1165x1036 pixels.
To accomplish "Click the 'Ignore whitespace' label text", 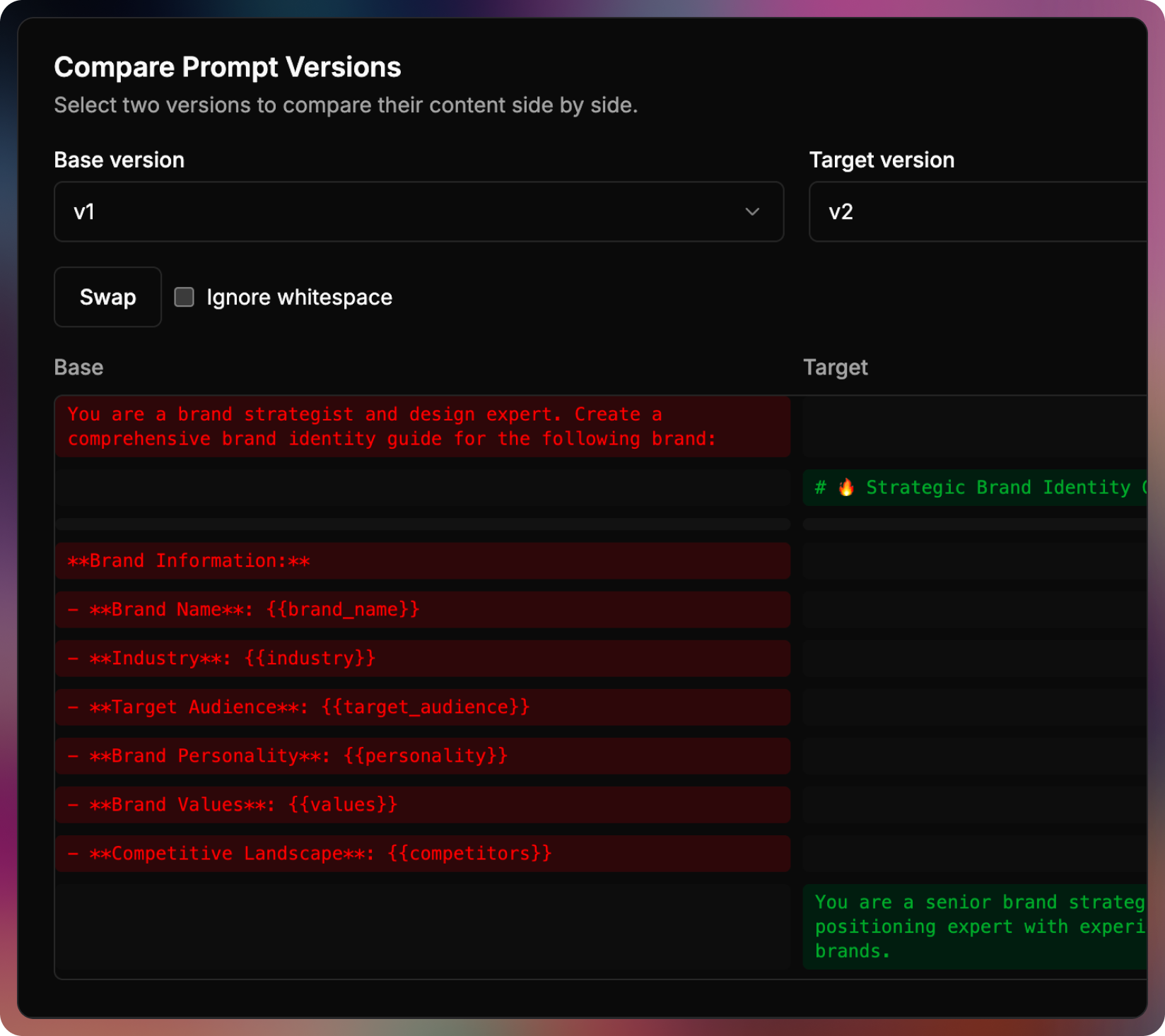I will pos(299,298).
